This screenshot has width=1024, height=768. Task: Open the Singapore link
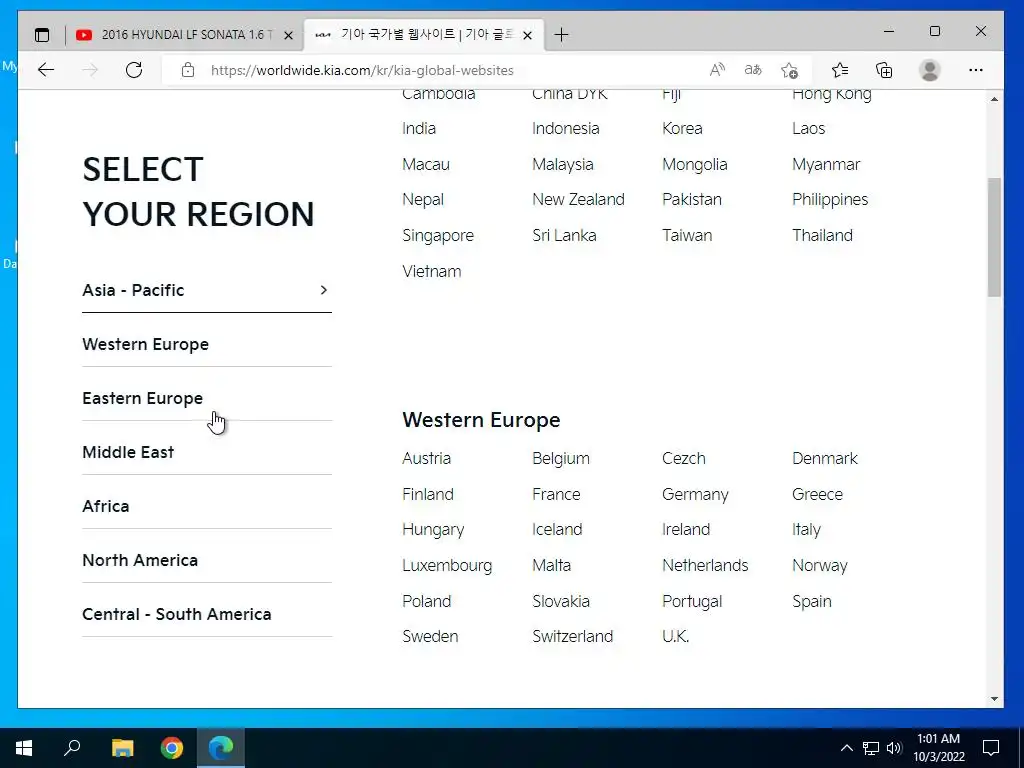[438, 236]
